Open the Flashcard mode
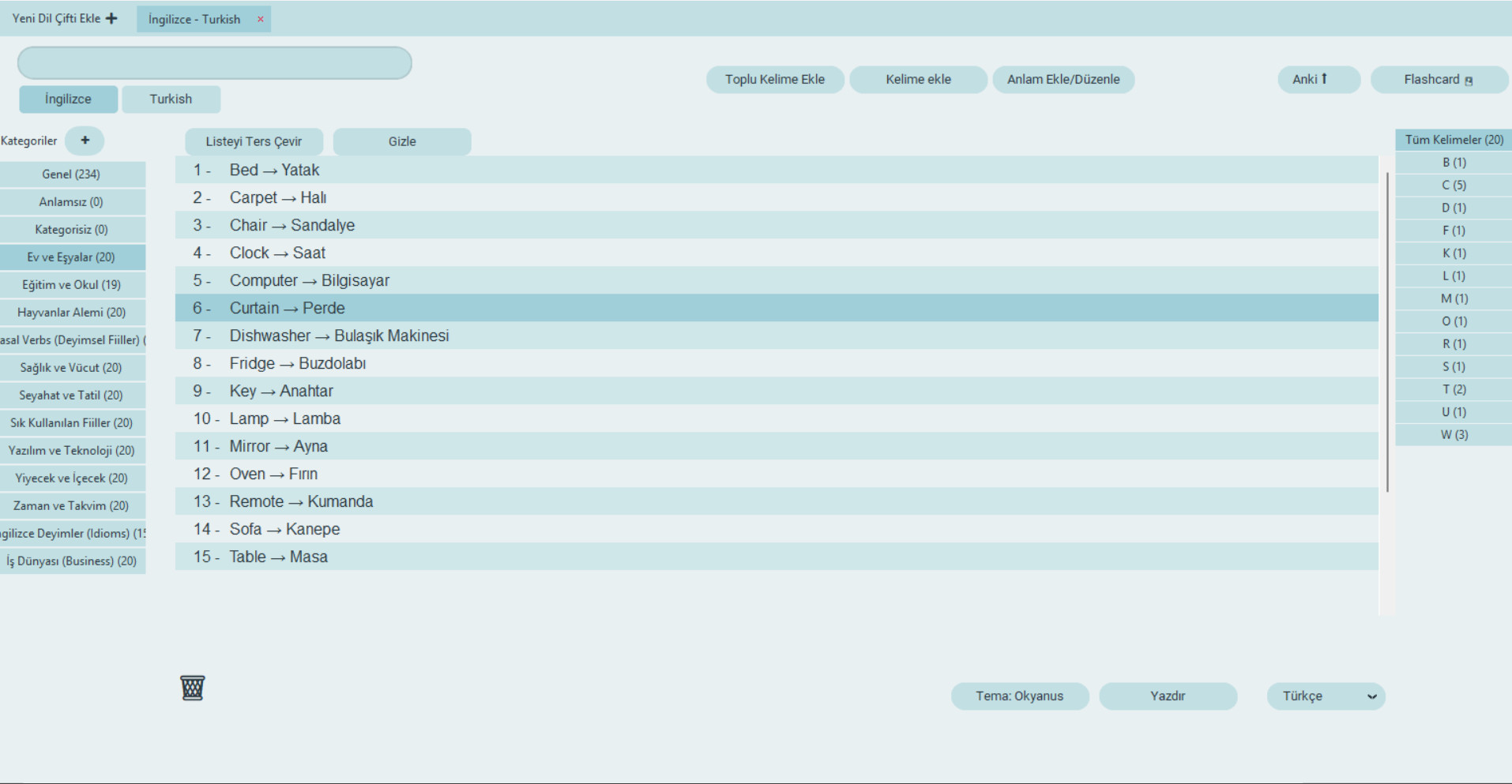This screenshot has width=1512, height=784. 1438,79
